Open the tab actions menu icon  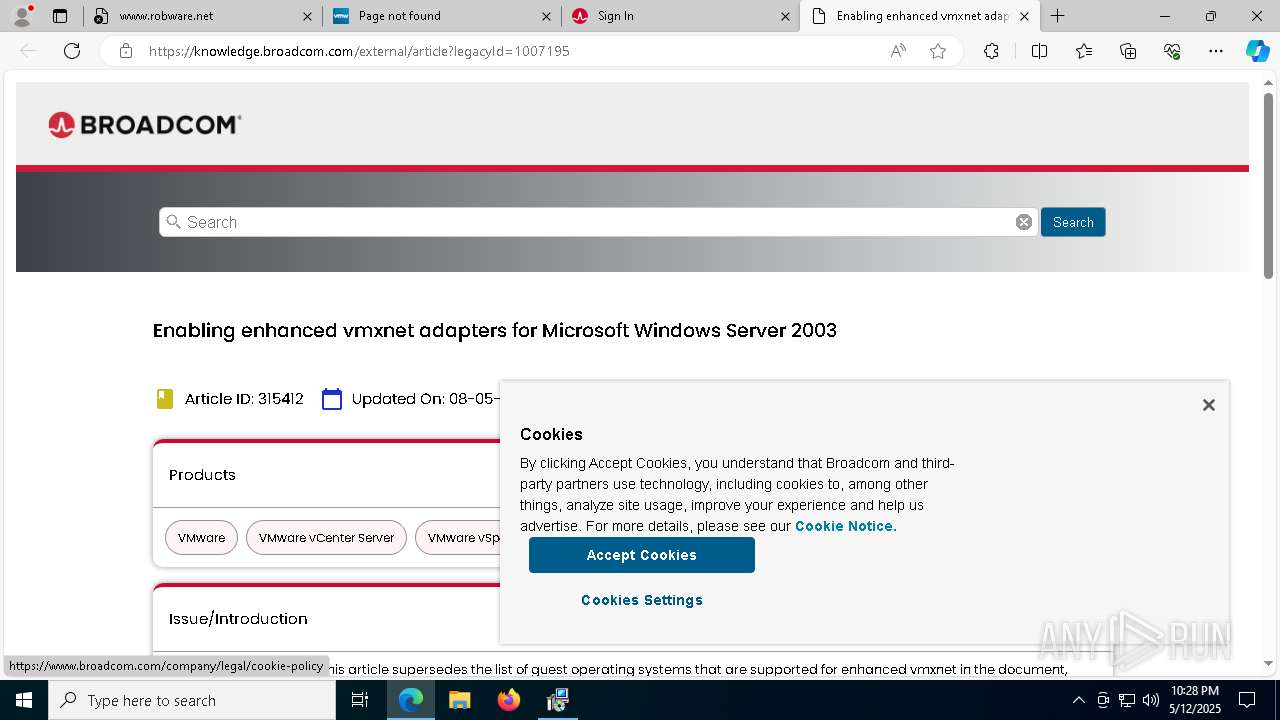click(x=60, y=16)
